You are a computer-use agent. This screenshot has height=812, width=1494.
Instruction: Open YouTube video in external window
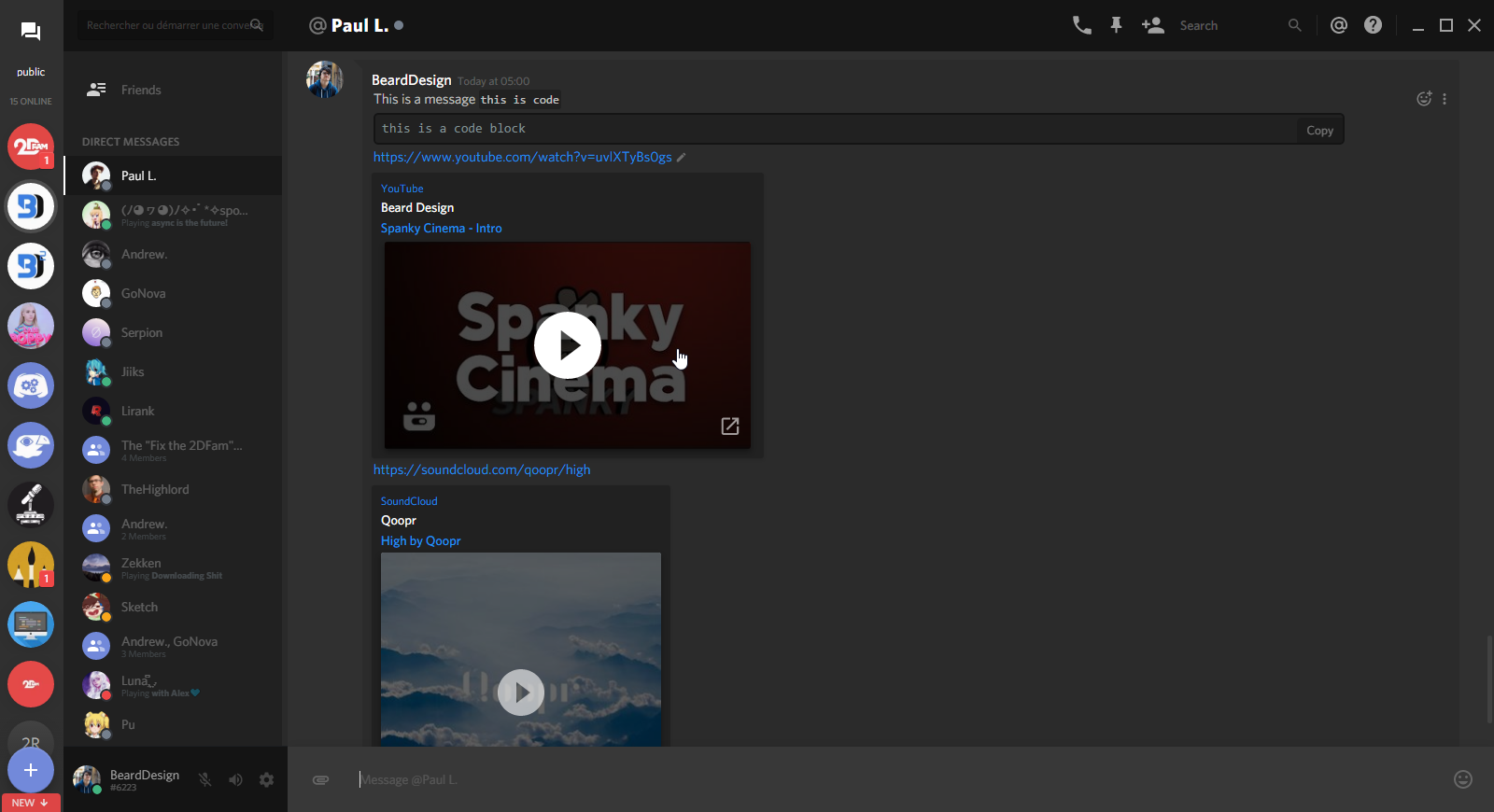click(730, 426)
